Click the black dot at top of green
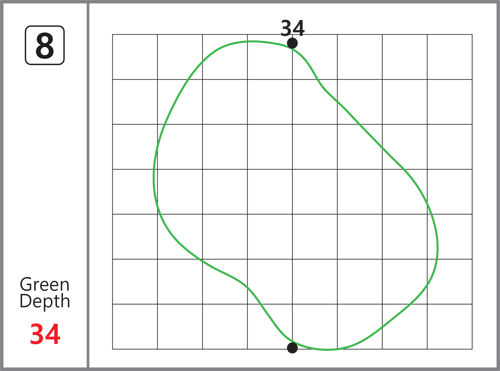 point(292,43)
